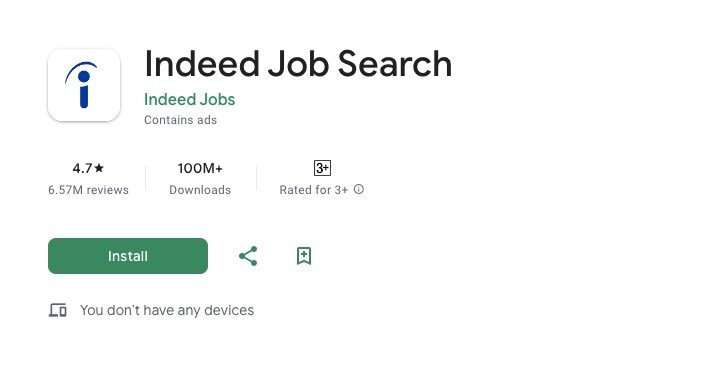Click the Indeed Job Search title
This screenshot has height=381, width=707.
coord(298,64)
